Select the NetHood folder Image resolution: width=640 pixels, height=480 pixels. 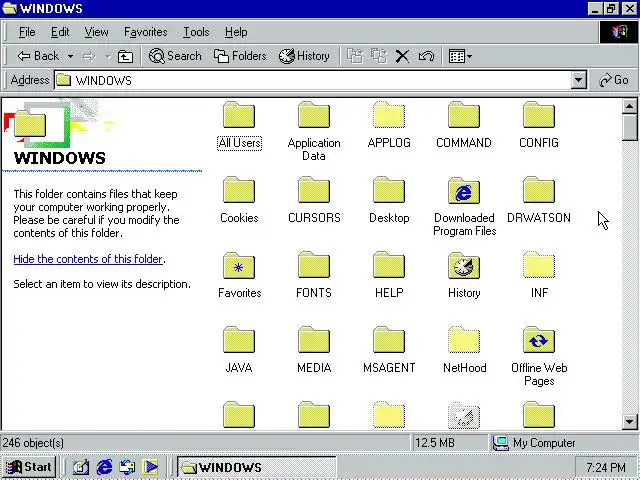point(464,350)
